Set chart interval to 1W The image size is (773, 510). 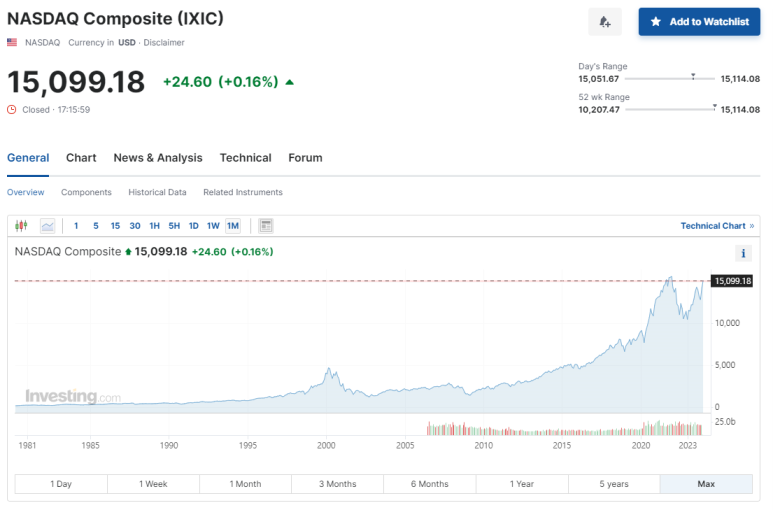213,226
